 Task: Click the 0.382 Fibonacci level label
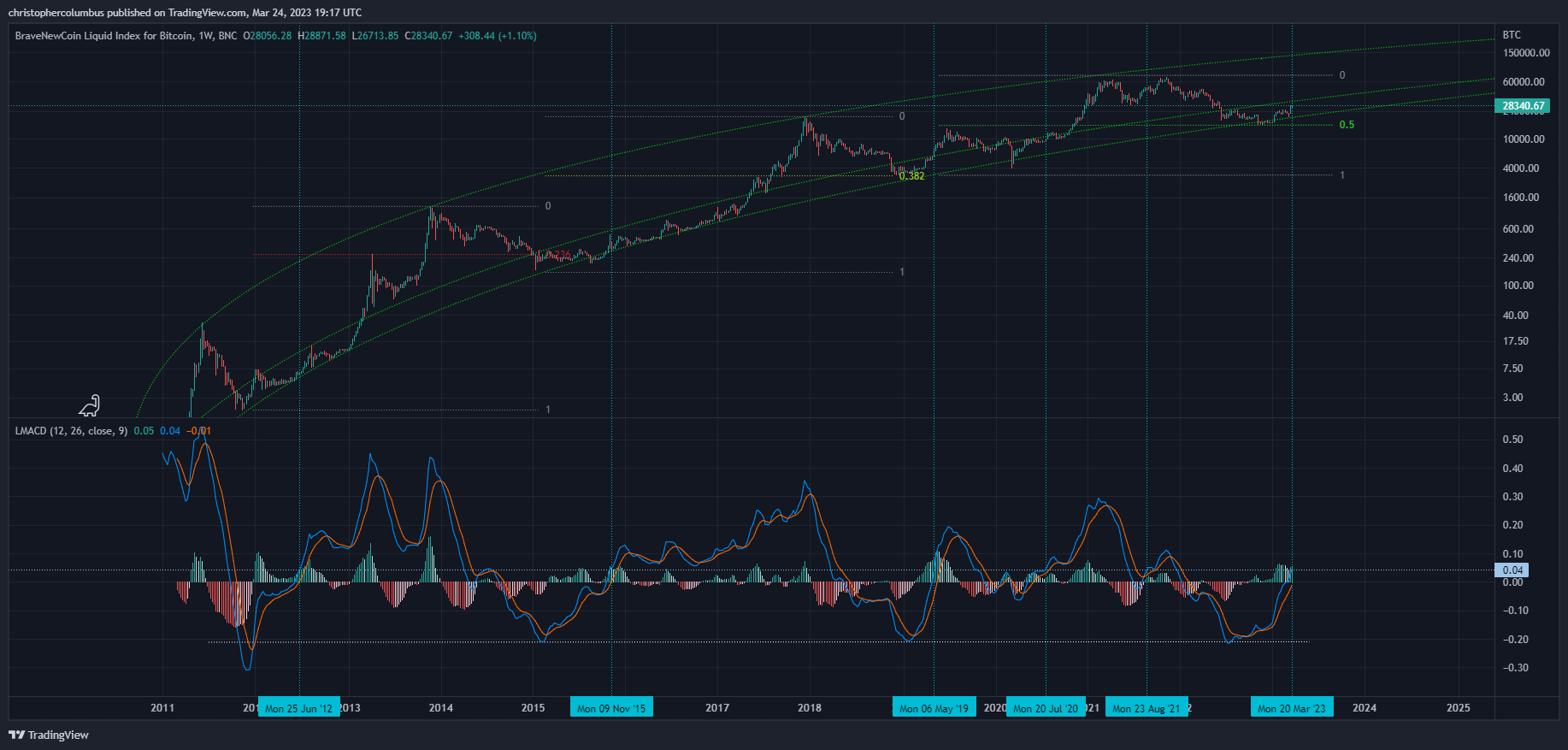tap(911, 176)
